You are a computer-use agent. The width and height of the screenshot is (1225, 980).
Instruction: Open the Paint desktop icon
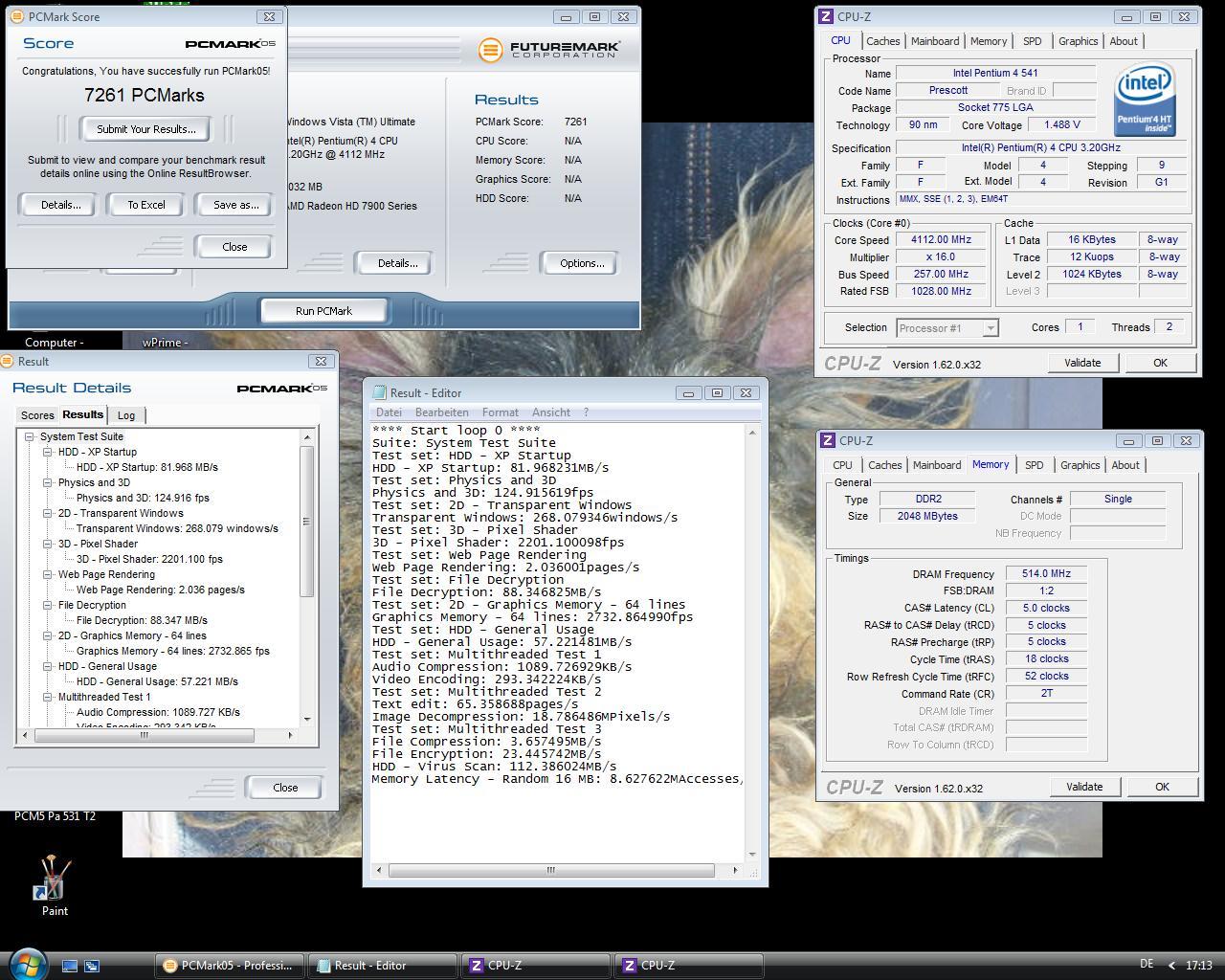55,886
